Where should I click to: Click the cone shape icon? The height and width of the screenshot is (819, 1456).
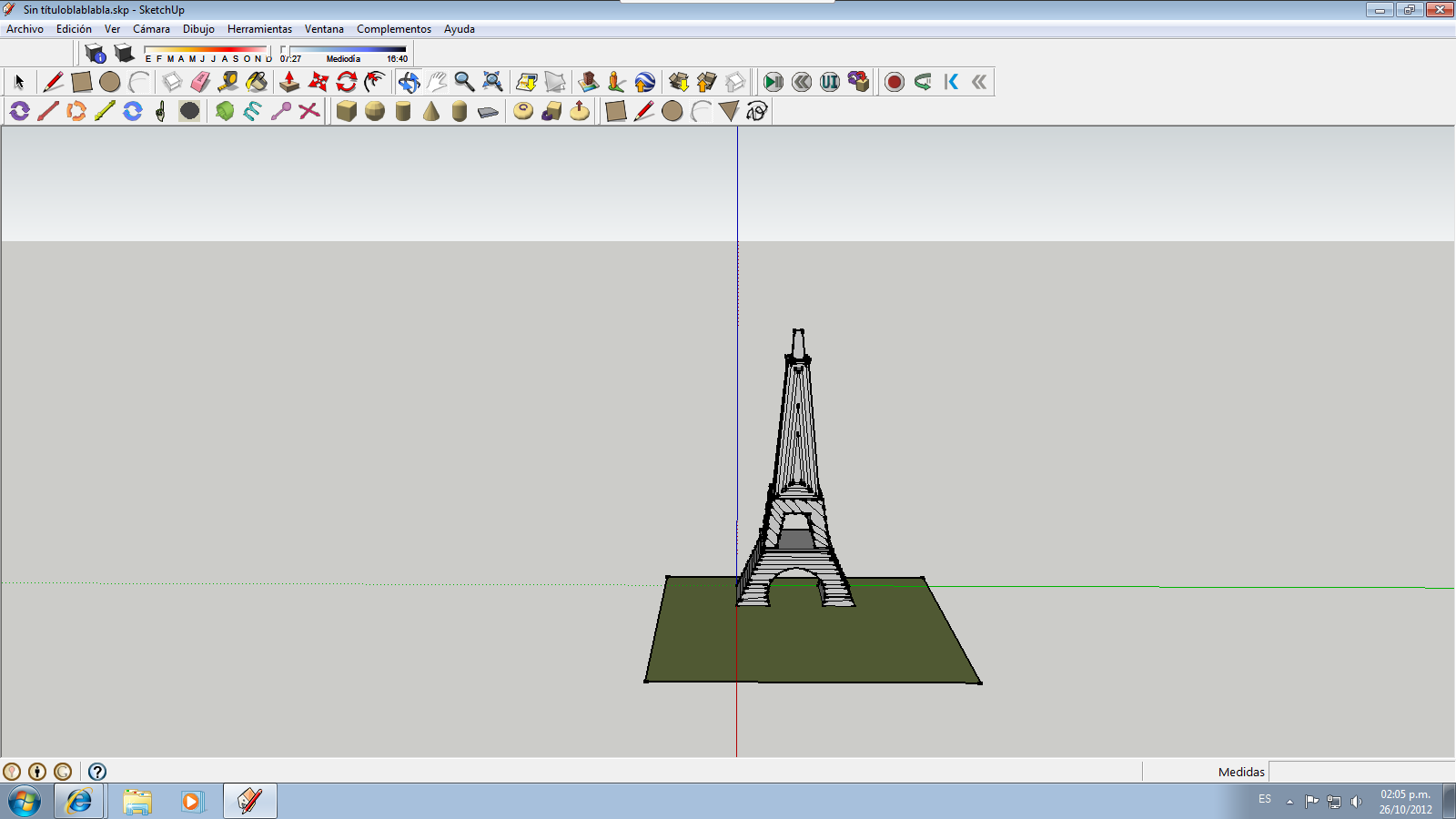click(431, 111)
